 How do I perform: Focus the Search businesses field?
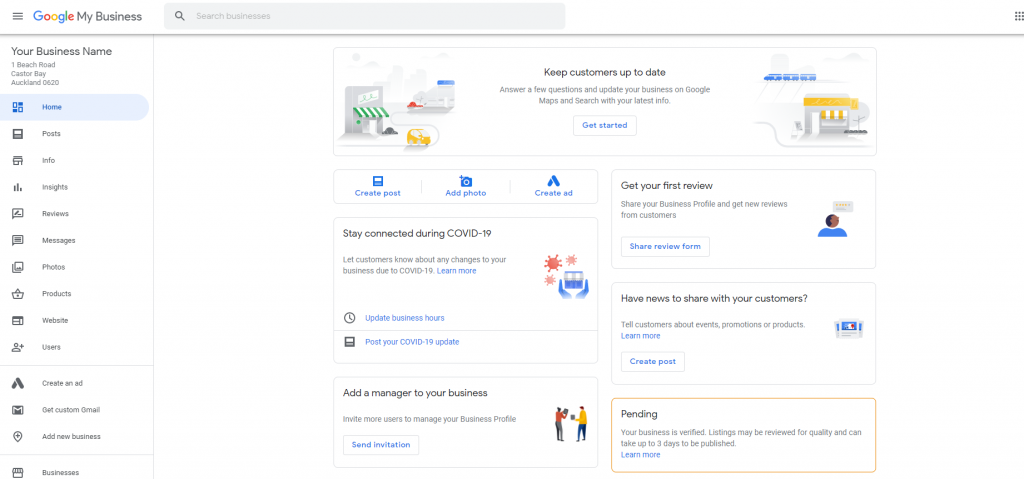(364, 16)
